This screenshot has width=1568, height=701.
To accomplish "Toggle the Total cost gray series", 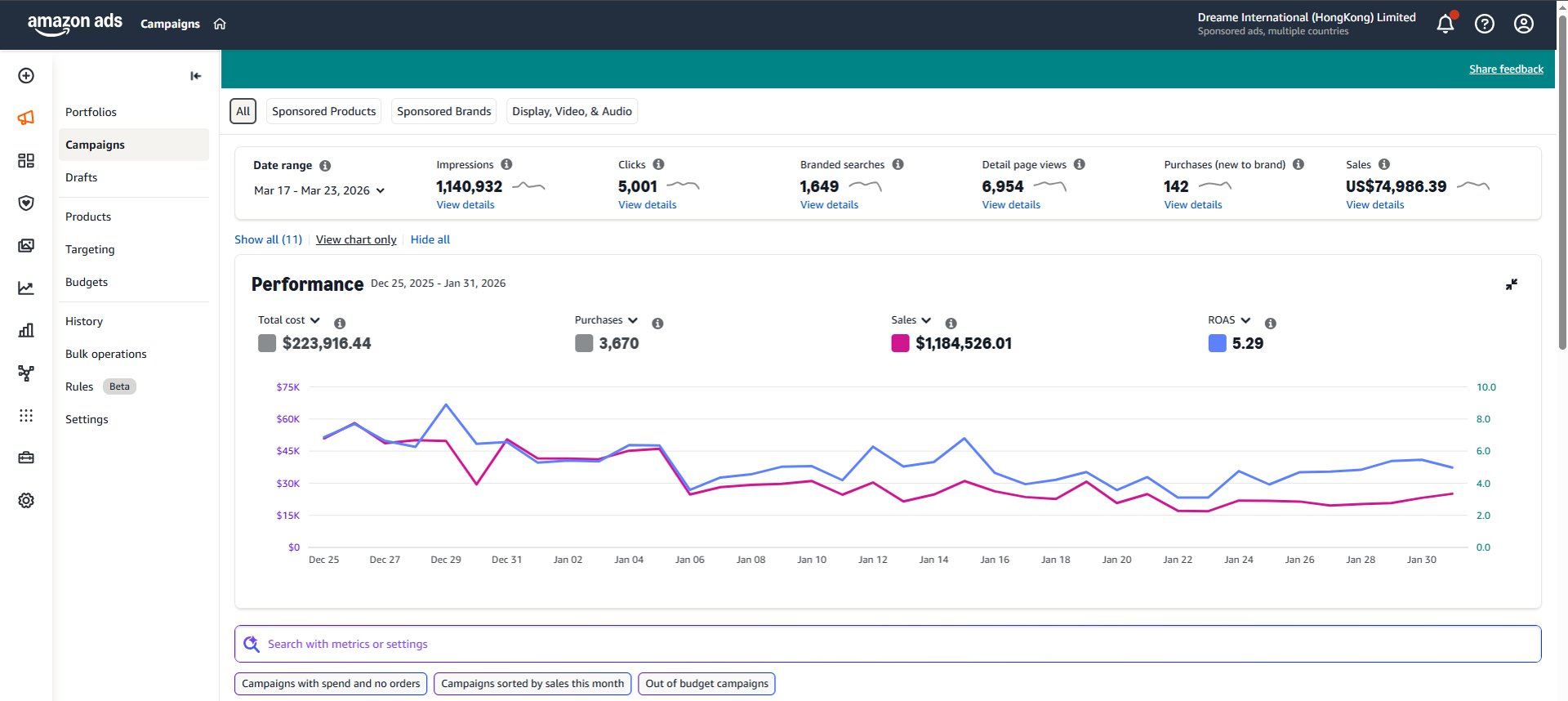I will 267,343.
